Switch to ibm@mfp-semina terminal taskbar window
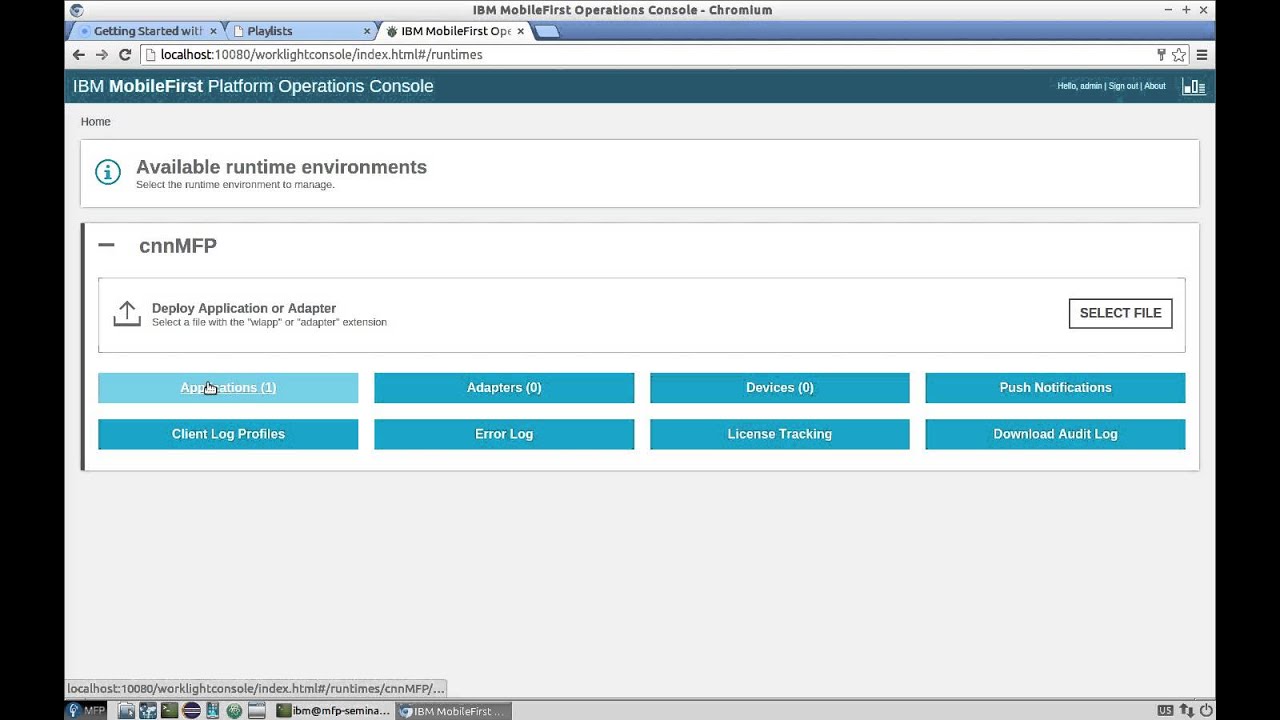The height and width of the screenshot is (720, 1280). click(x=333, y=711)
